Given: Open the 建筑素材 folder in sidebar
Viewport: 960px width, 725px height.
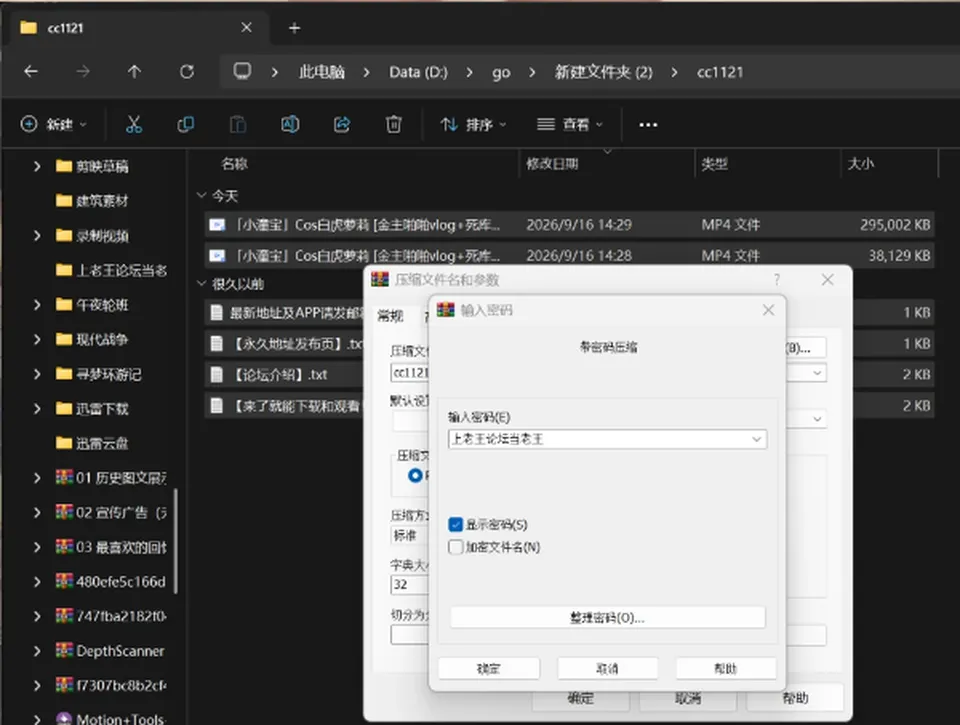Looking at the screenshot, I should 92,201.
